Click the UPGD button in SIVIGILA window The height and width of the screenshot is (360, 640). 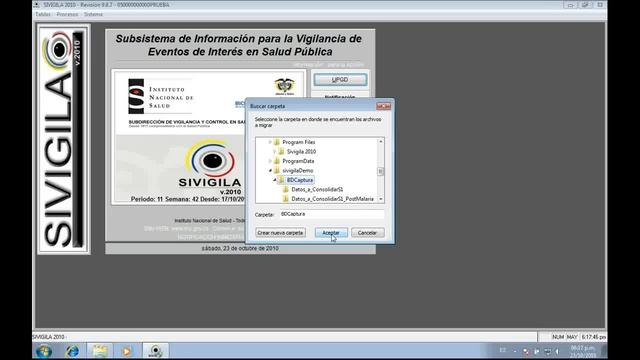340,80
